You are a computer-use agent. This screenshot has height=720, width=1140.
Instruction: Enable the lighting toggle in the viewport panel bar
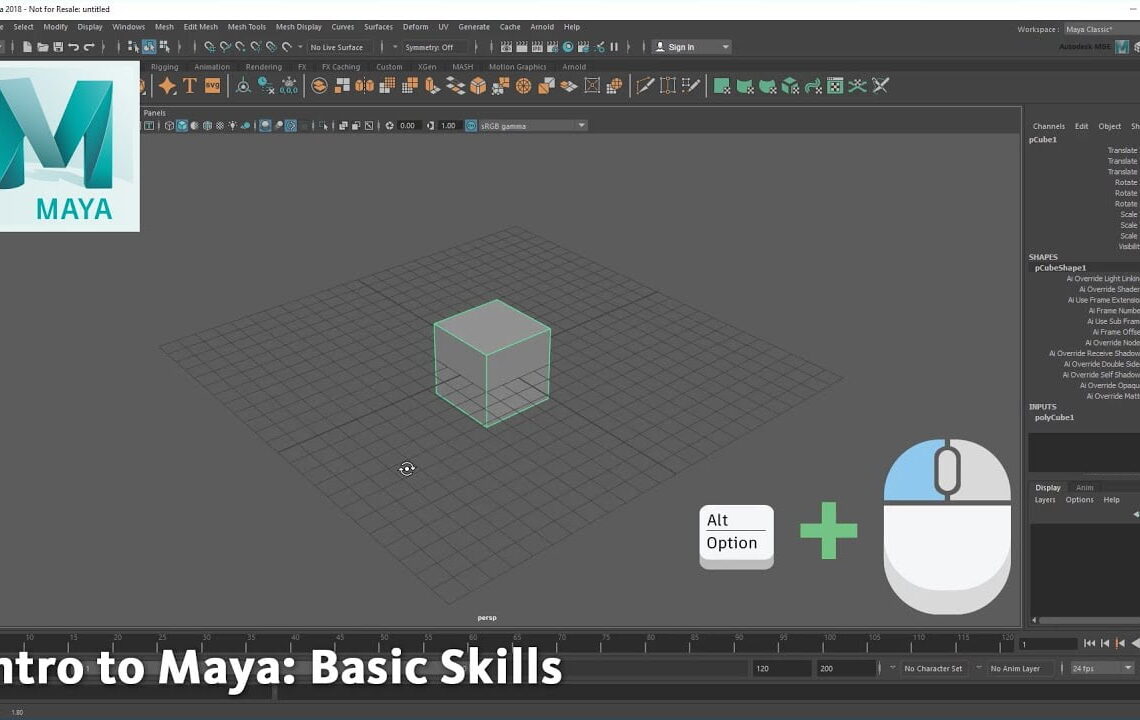point(232,125)
